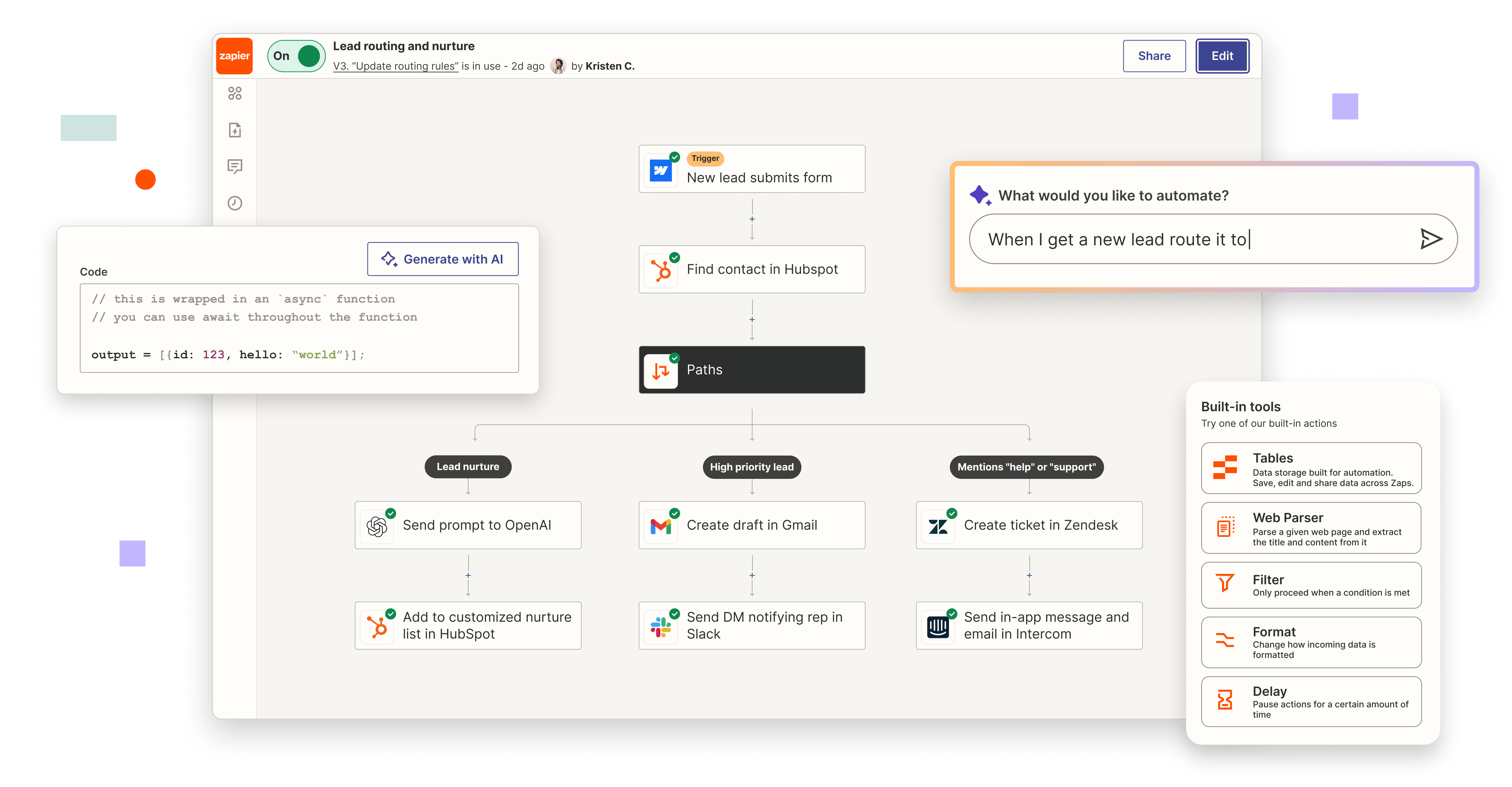Open the history clock sidebar icon
Screen dimensions: 1512x787
pos(235,203)
